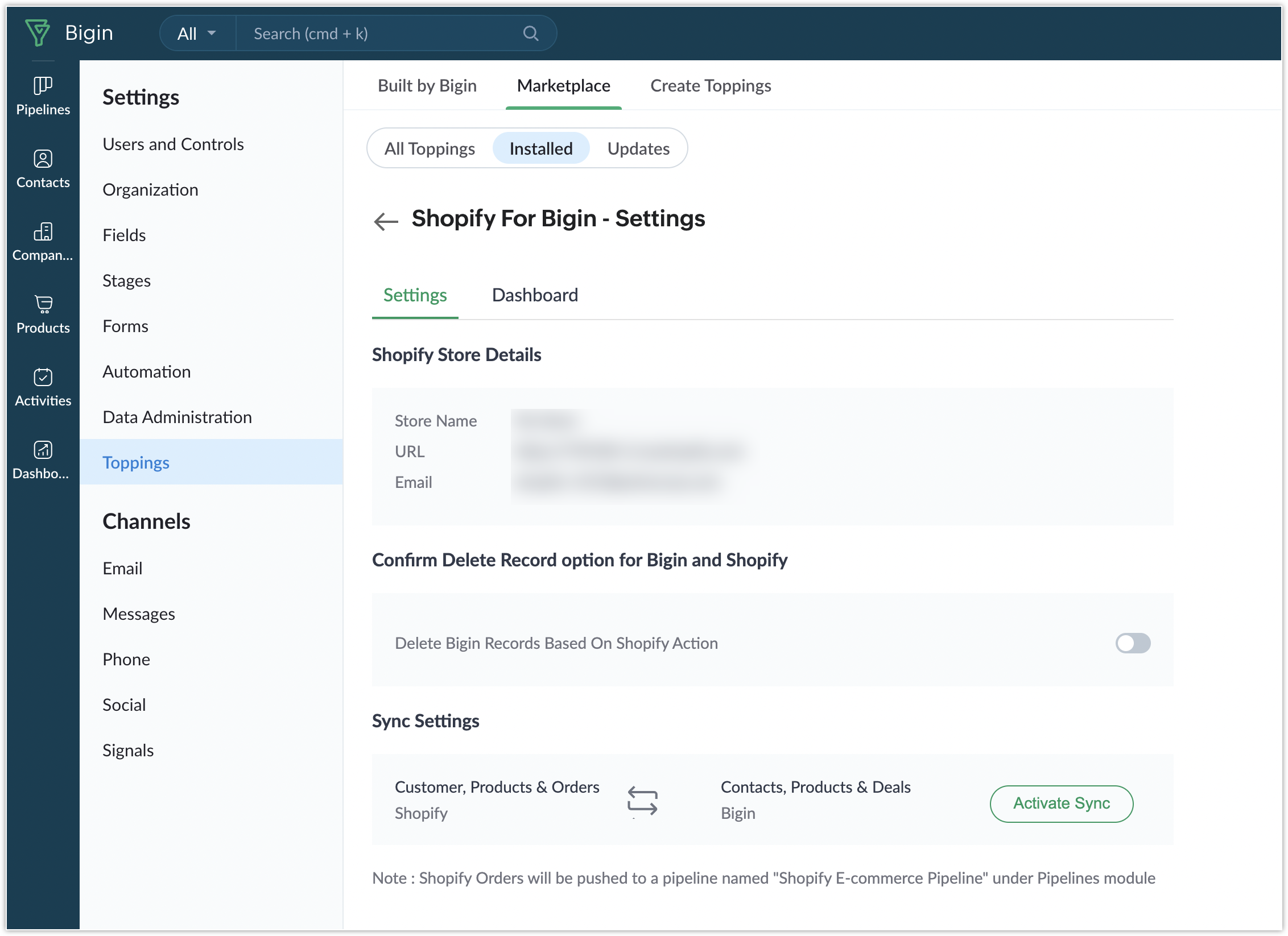Select the Create Toppings tab
Image resolution: width=1288 pixels, height=936 pixels.
pyautogui.click(x=710, y=86)
